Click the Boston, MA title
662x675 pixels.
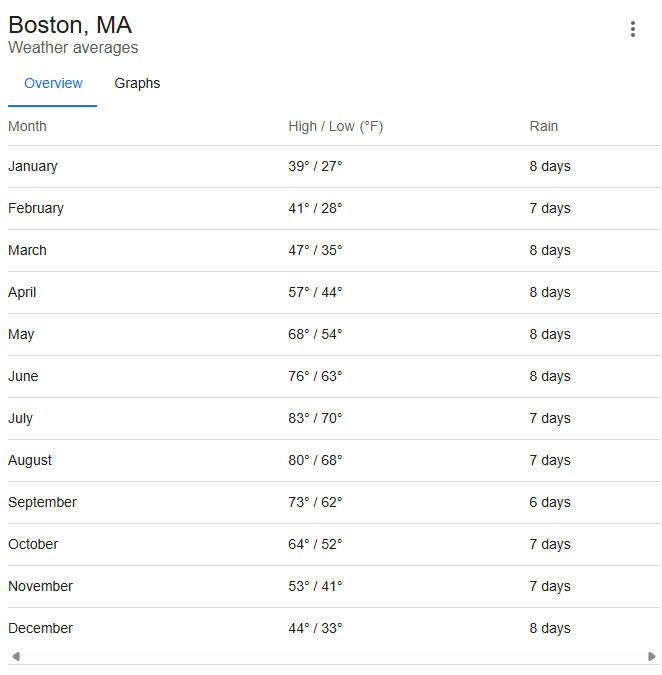click(x=70, y=25)
